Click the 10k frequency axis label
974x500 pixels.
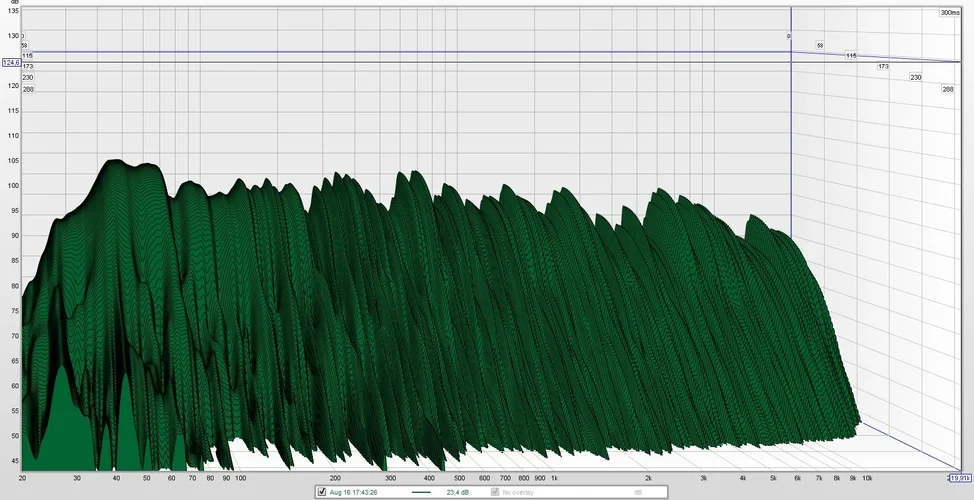(867, 478)
